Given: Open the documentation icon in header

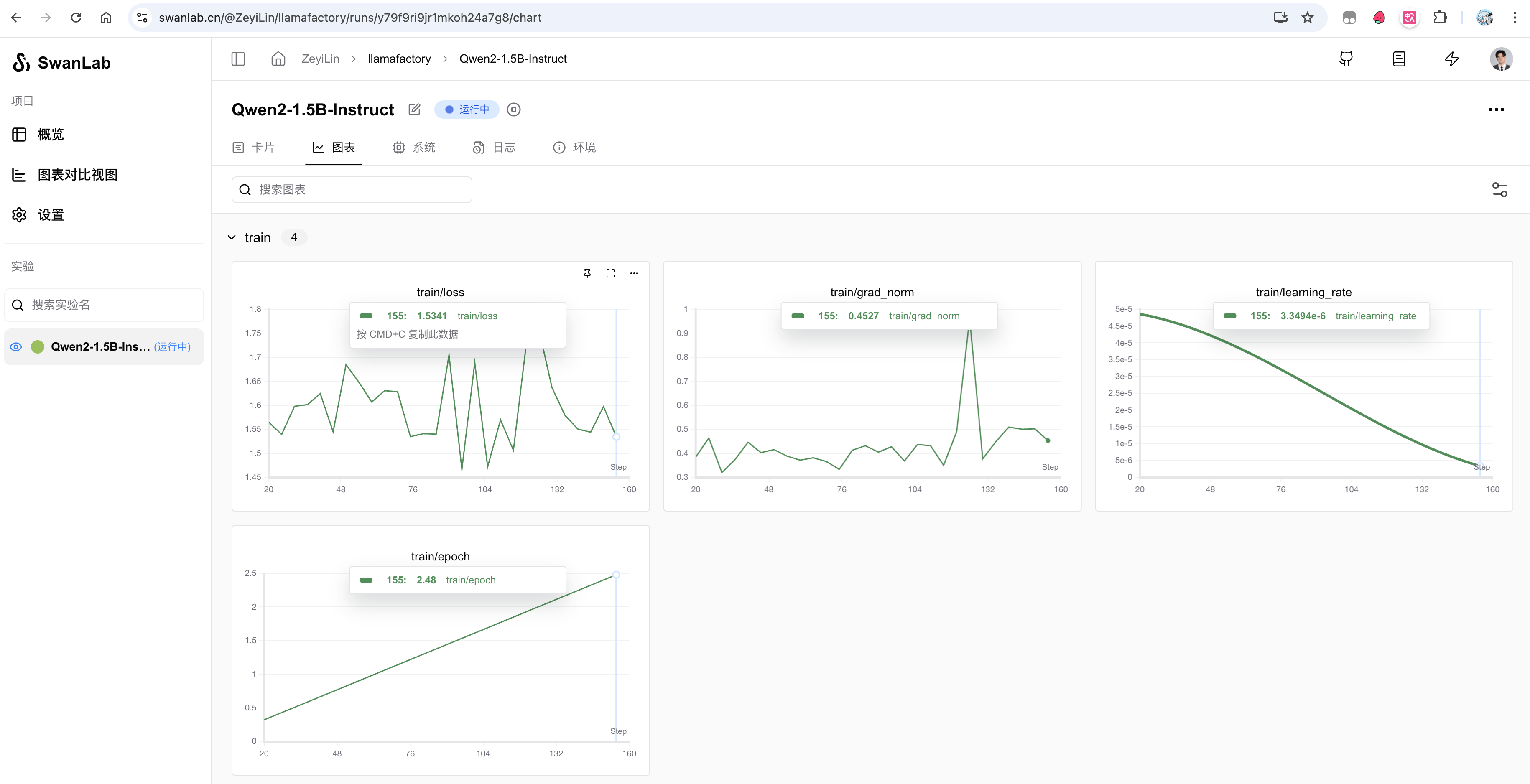Looking at the screenshot, I should [x=1399, y=59].
